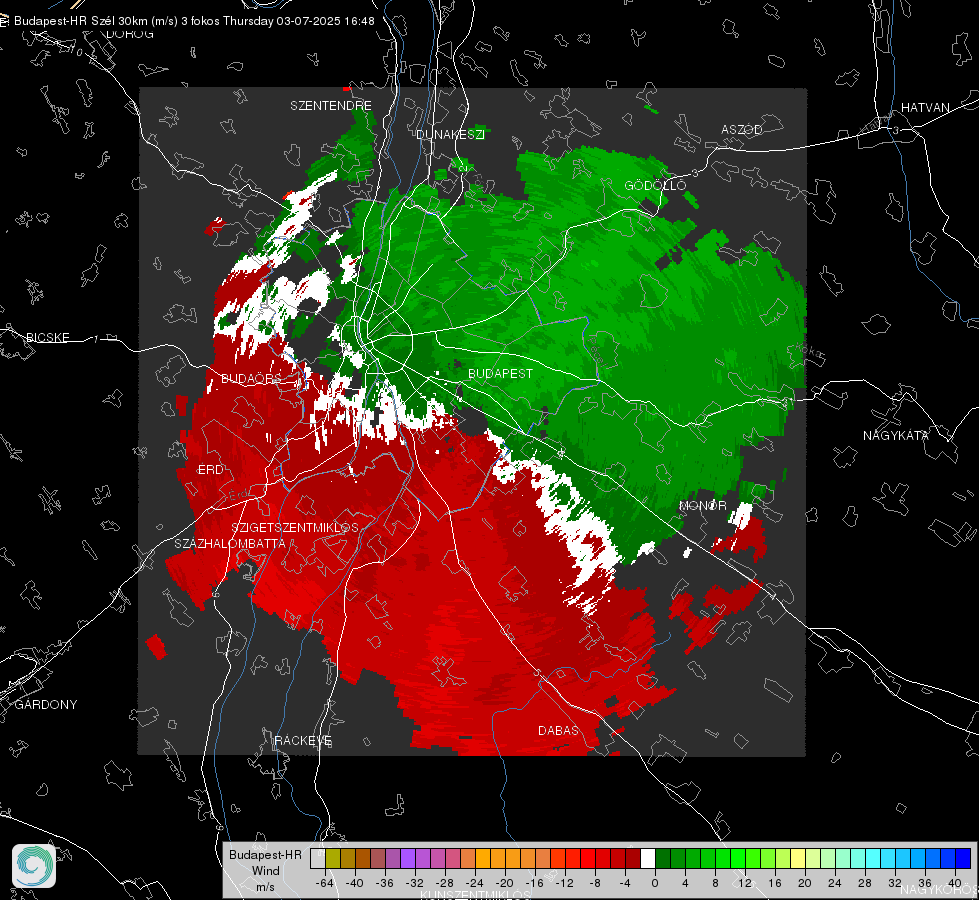The width and height of the screenshot is (979, 900).
Task: Click the m/s unit label in the legend
Action: [265, 887]
